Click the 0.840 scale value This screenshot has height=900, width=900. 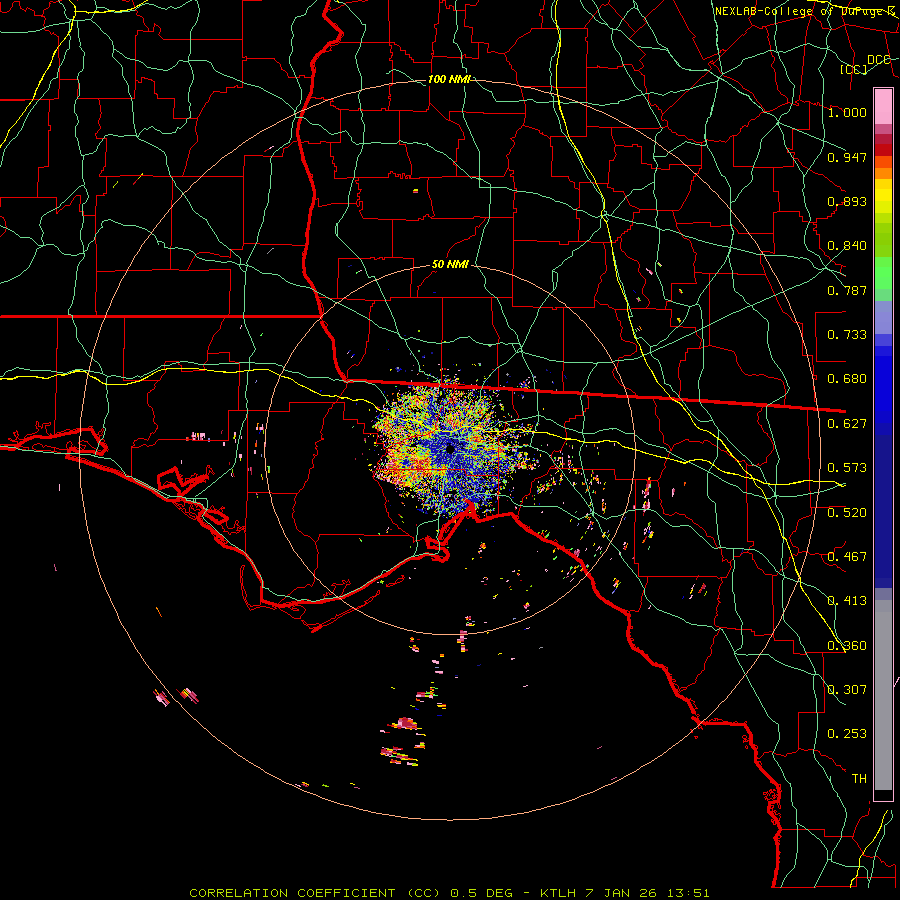847,246
